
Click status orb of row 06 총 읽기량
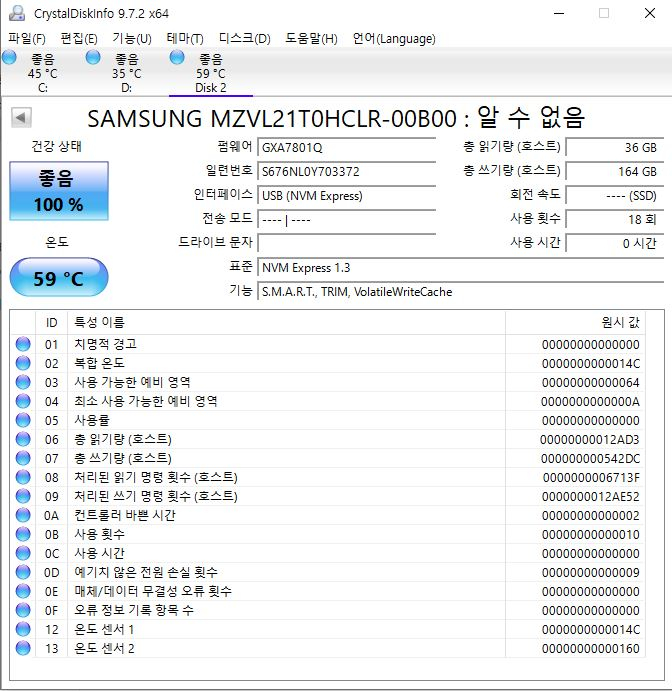(23, 439)
